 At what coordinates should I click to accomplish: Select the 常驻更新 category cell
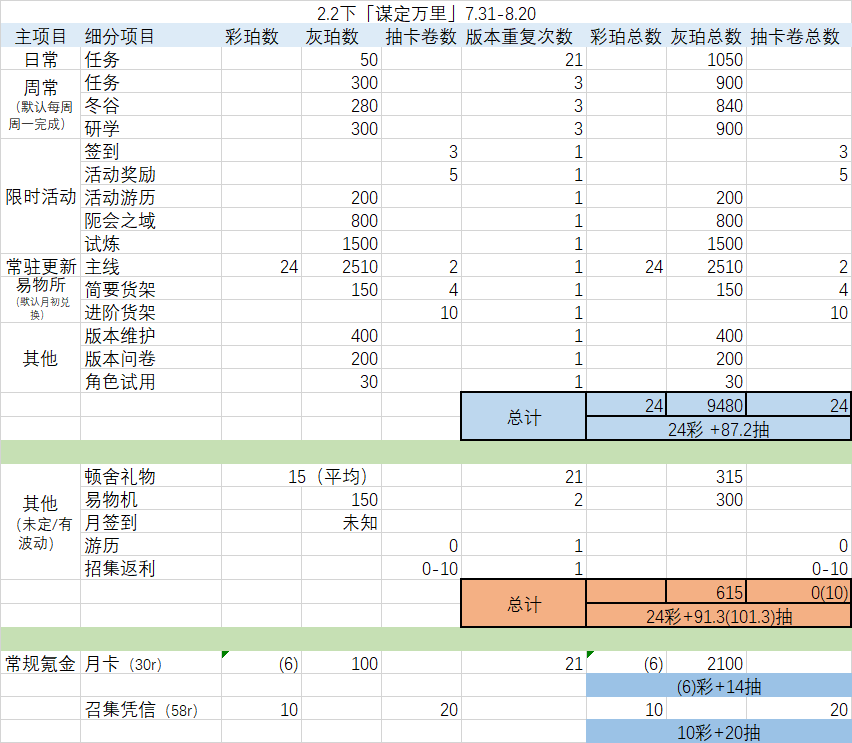[x=41, y=266]
